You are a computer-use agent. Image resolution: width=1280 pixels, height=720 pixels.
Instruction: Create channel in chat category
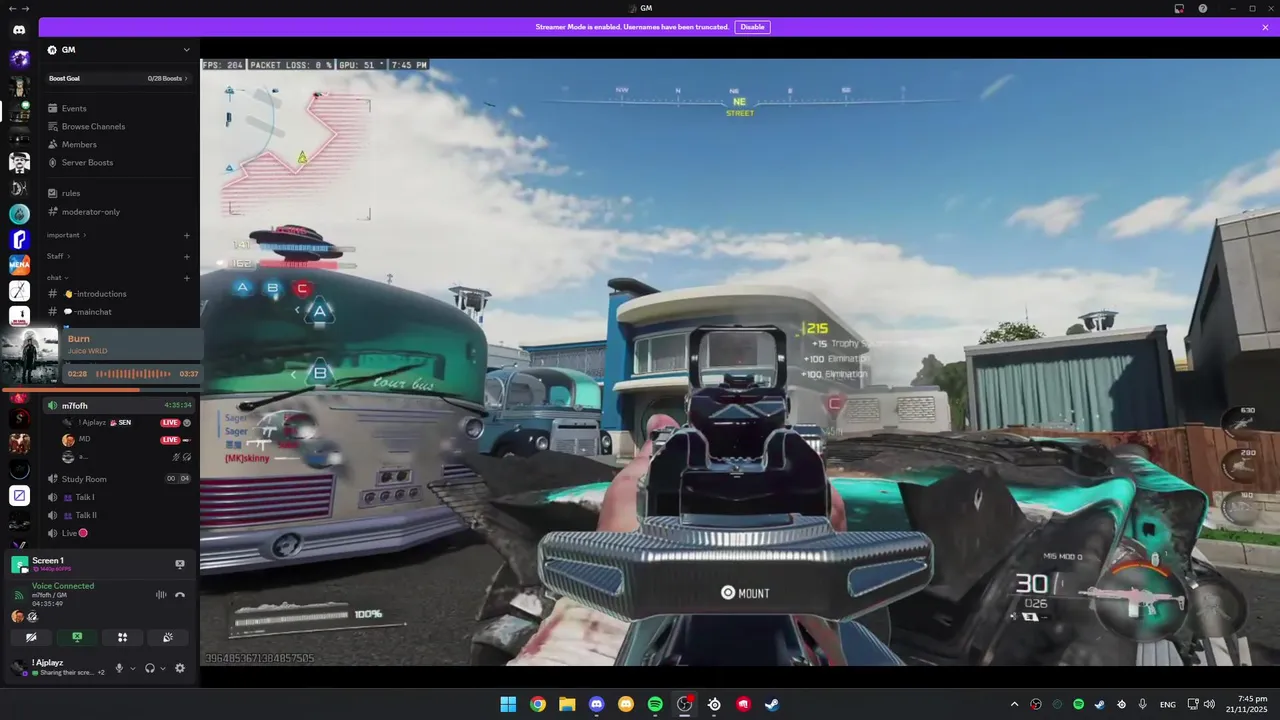[x=187, y=277]
